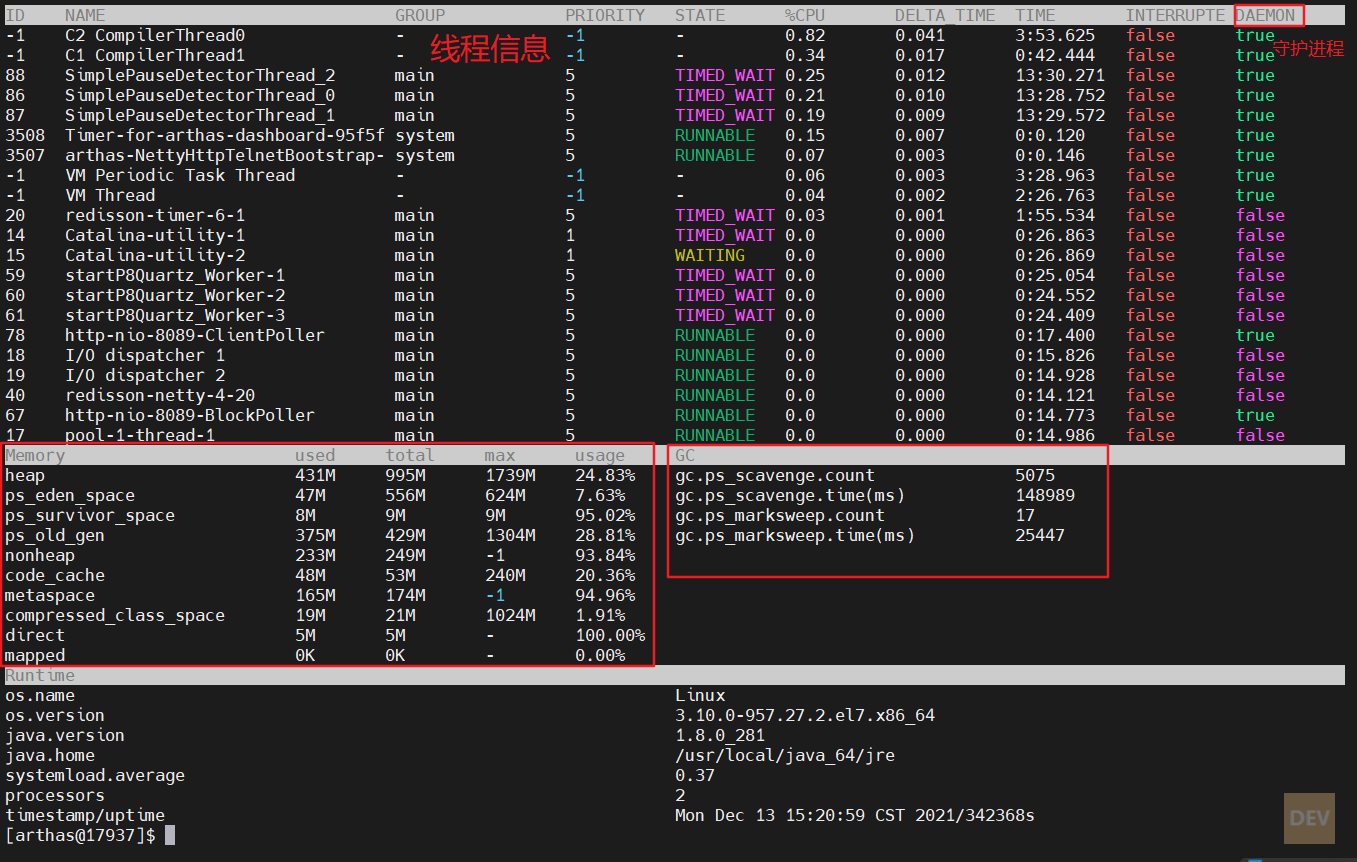Select thread I/O dispatcher 1
This screenshot has height=862, width=1357.
coord(145,355)
